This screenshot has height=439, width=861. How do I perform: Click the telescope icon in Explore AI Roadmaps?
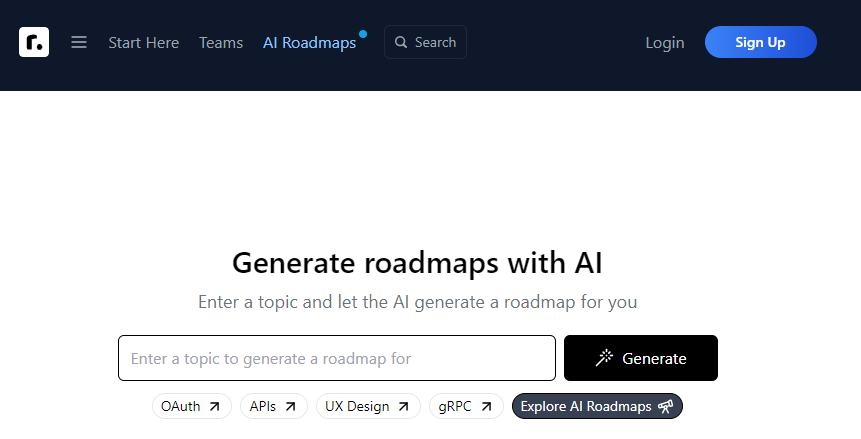pyautogui.click(x=665, y=406)
